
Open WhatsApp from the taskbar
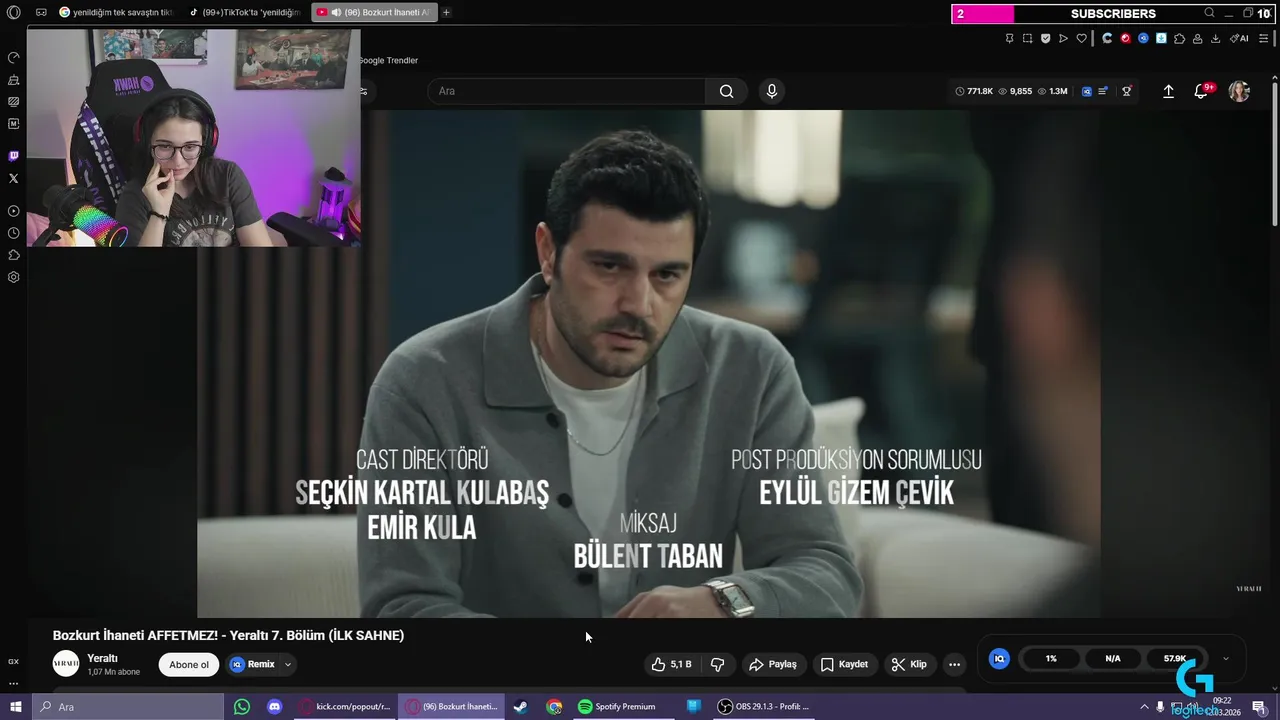[x=242, y=707]
